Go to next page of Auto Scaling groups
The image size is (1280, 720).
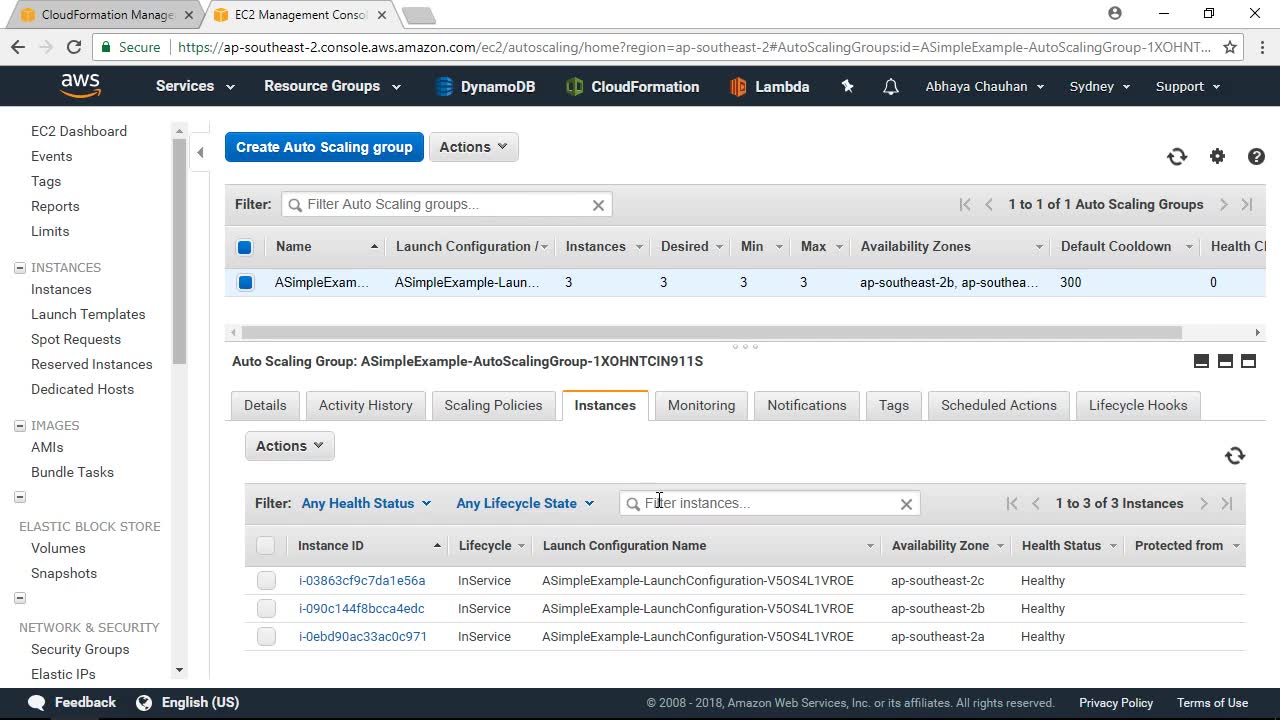pos(1223,204)
